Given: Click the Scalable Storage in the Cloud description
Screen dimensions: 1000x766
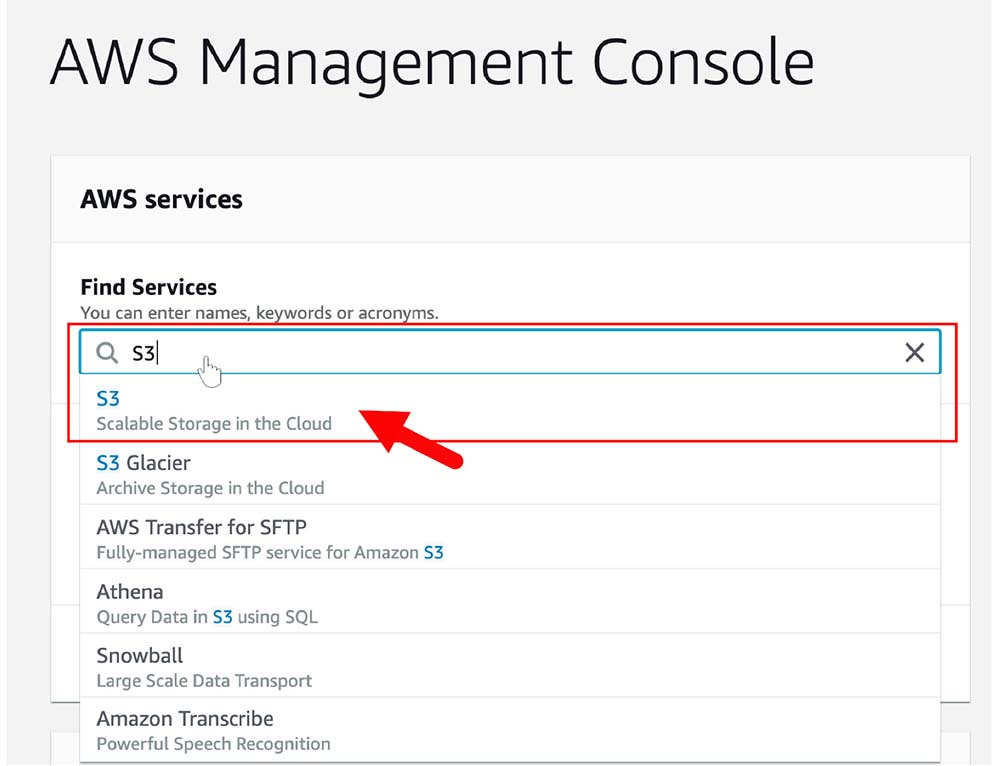Looking at the screenshot, I should (x=214, y=424).
